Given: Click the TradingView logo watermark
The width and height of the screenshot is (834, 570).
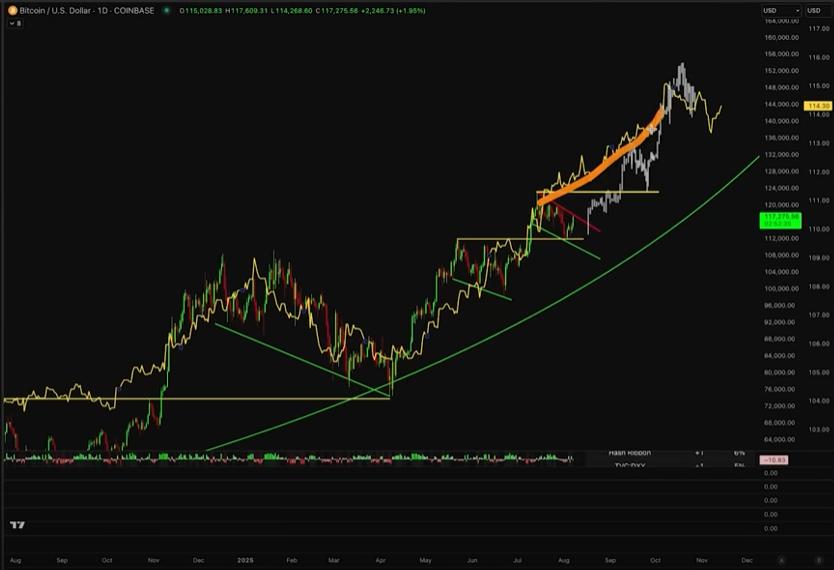Looking at the screenshot, I should click(x=17, y=525).
